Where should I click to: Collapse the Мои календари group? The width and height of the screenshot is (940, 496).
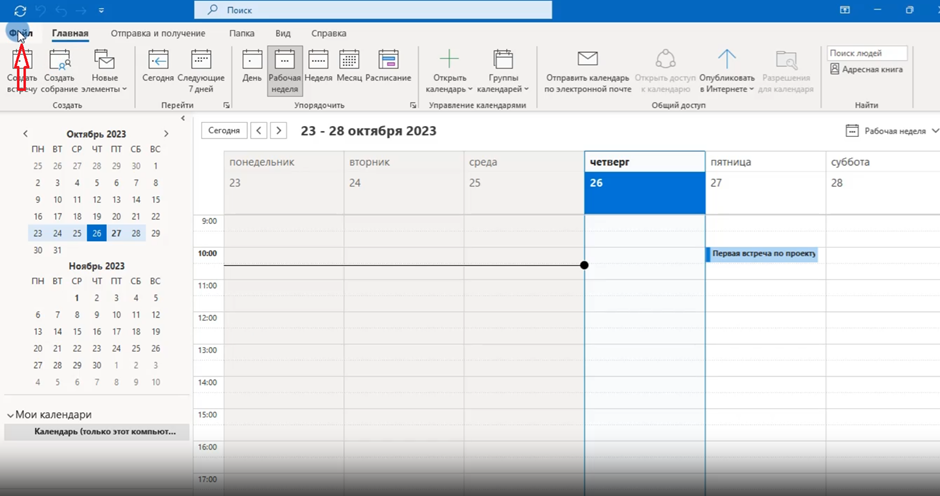coord(11,415)
